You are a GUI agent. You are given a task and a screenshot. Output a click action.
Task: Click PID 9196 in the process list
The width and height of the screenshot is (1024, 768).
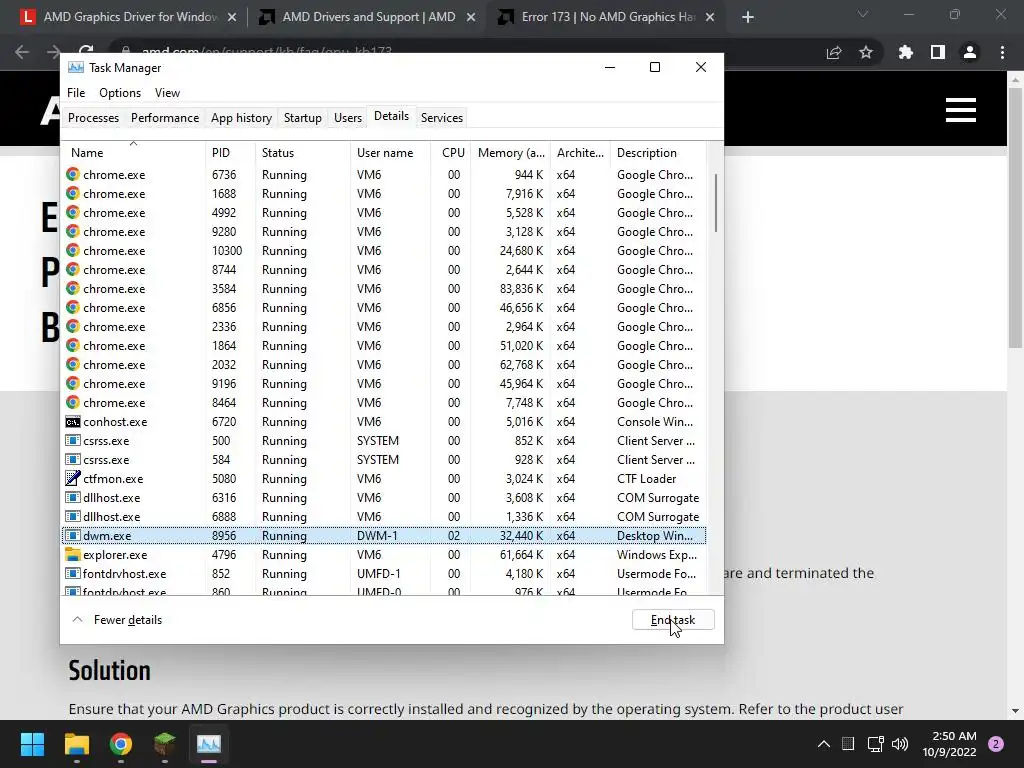224,383
